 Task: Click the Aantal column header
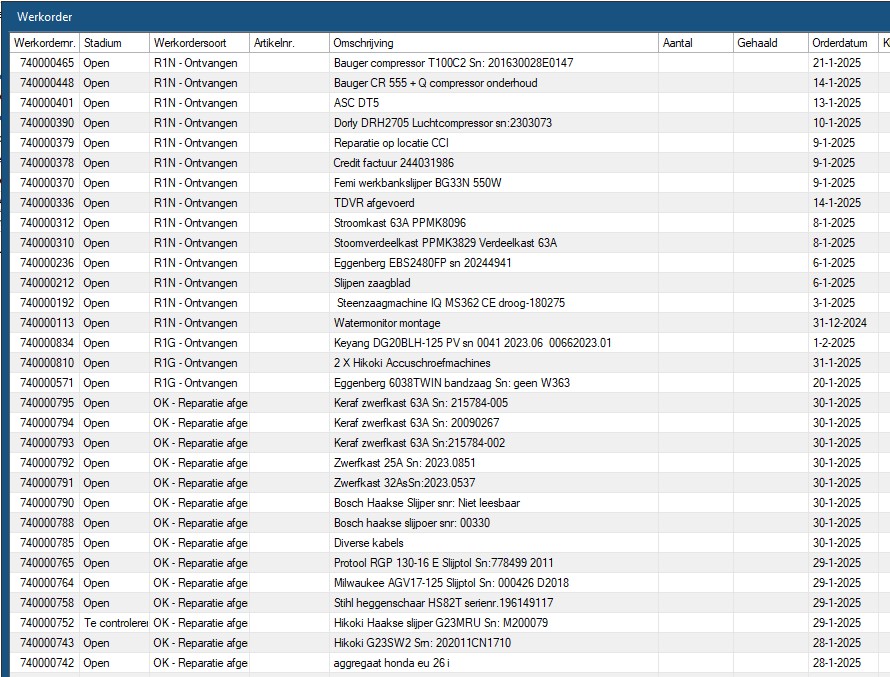click(696, 43)
